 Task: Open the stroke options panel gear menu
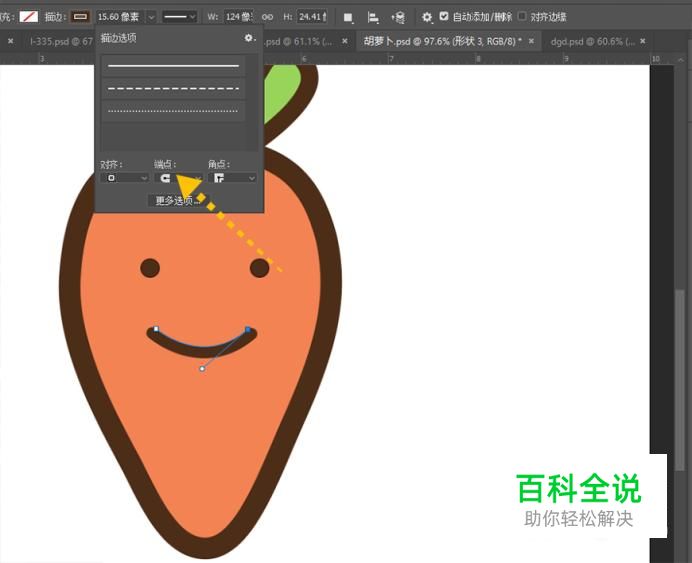click(249, 38)
